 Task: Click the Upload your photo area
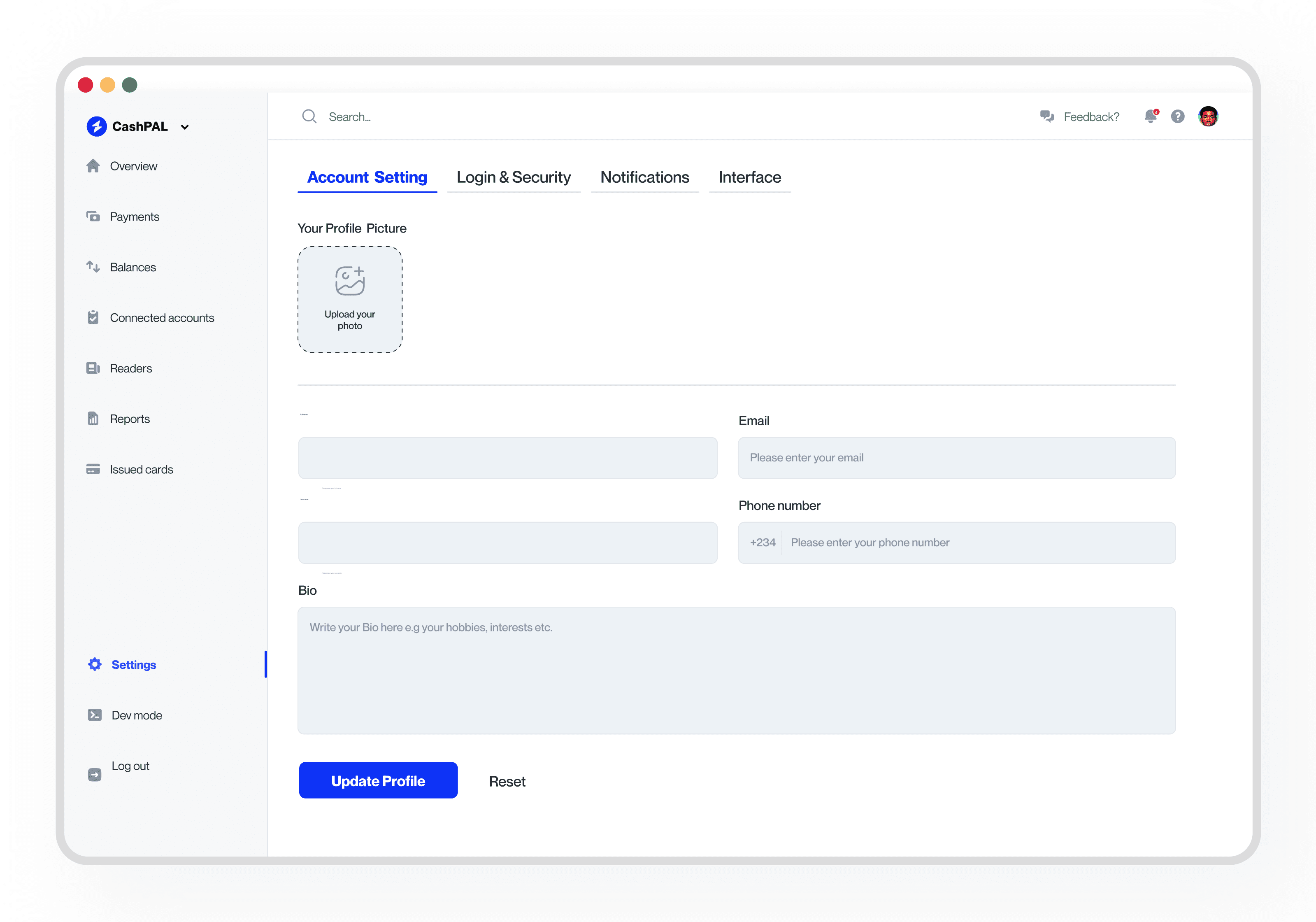[x=350, y=299]
